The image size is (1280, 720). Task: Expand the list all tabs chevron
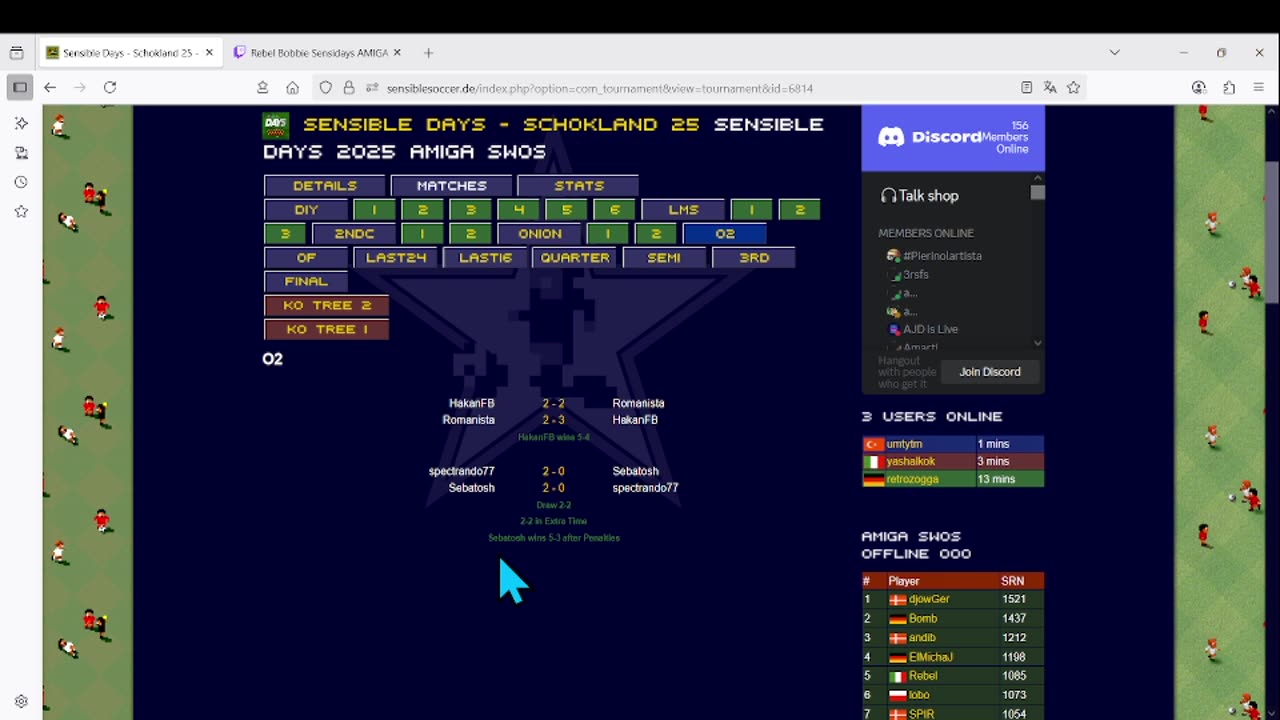1114,53
